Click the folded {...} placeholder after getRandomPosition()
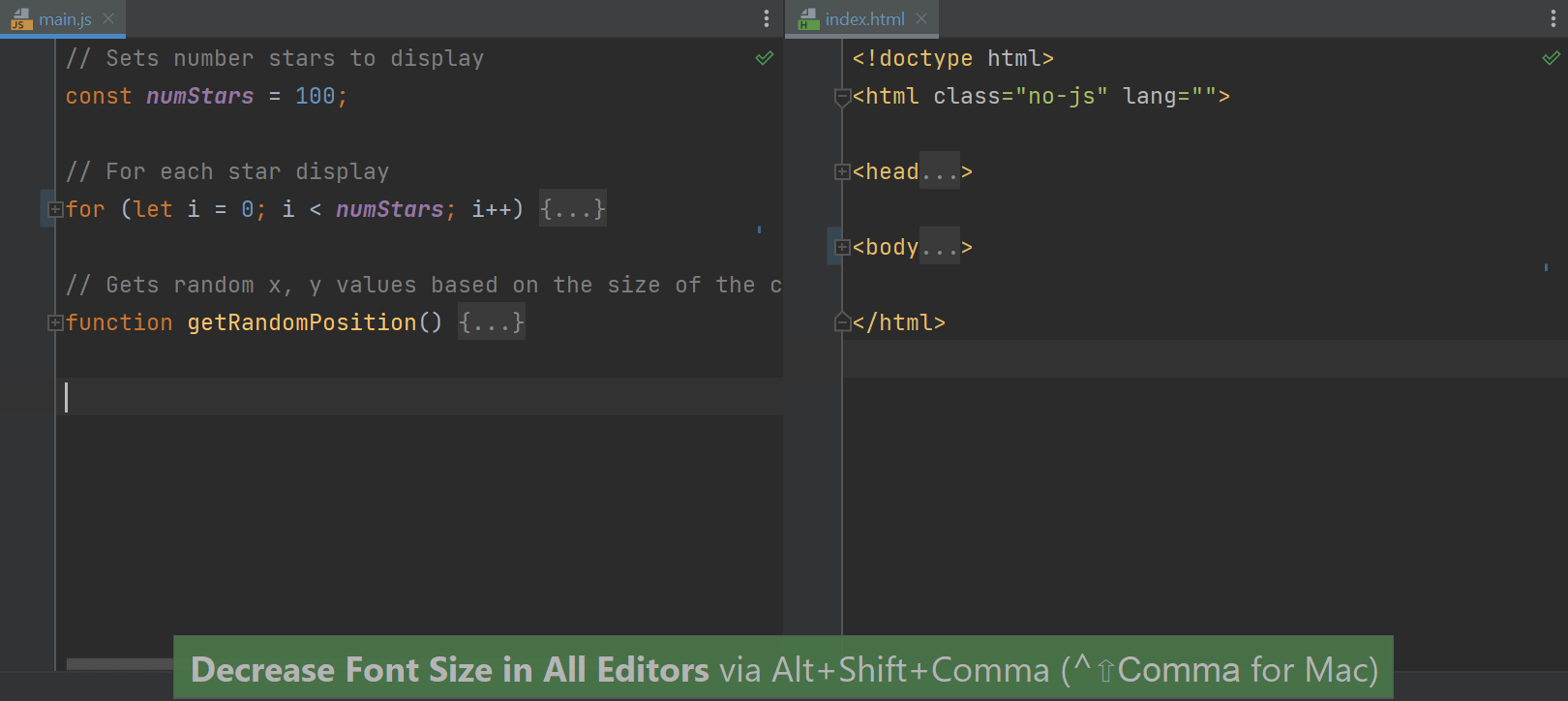Viewport: 1568px width, 701px height. click(492, 322)
